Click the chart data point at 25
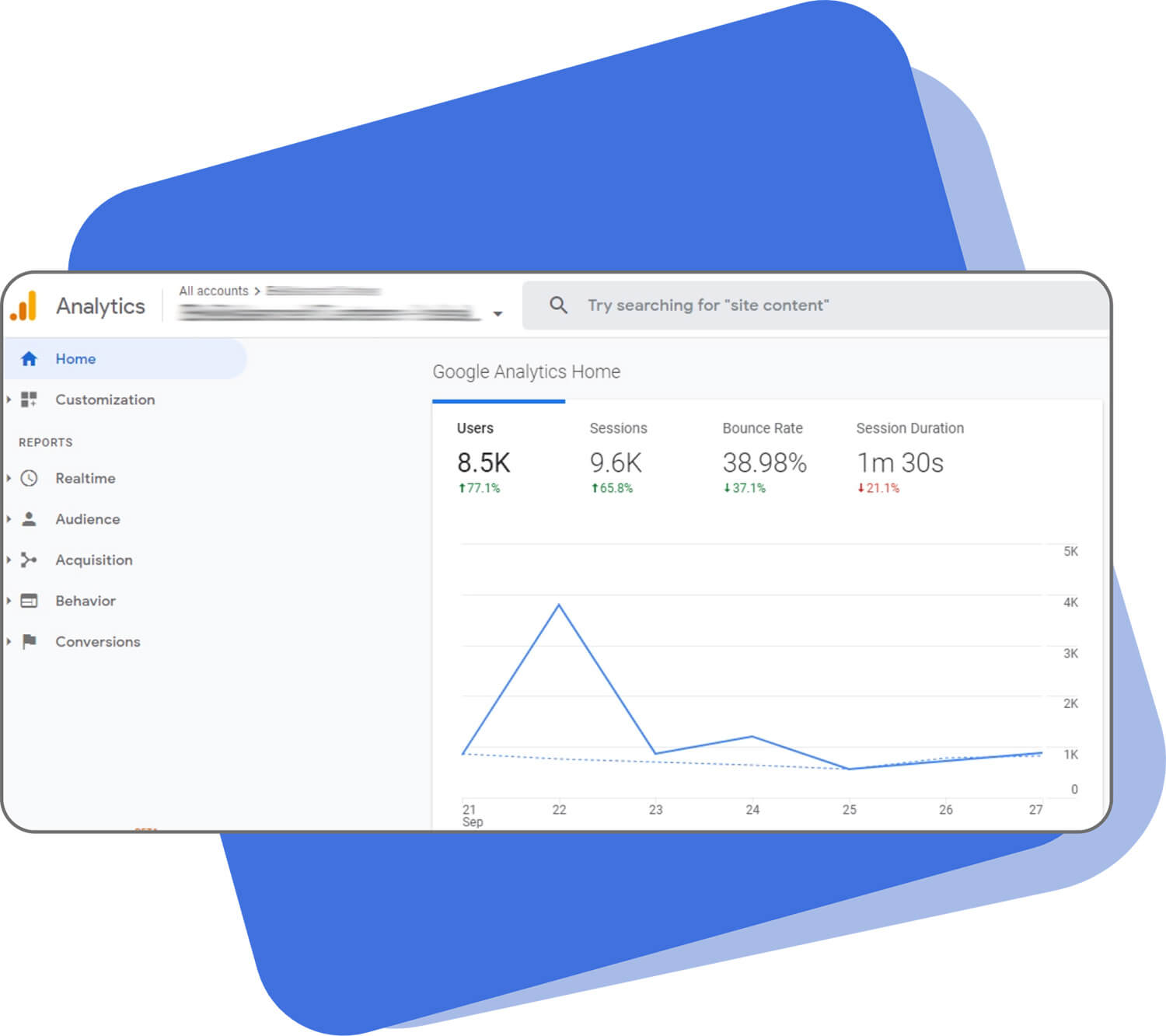The width and height of the screenshot is (1166, 1036). pyautogui.click(x=849, y=769)
